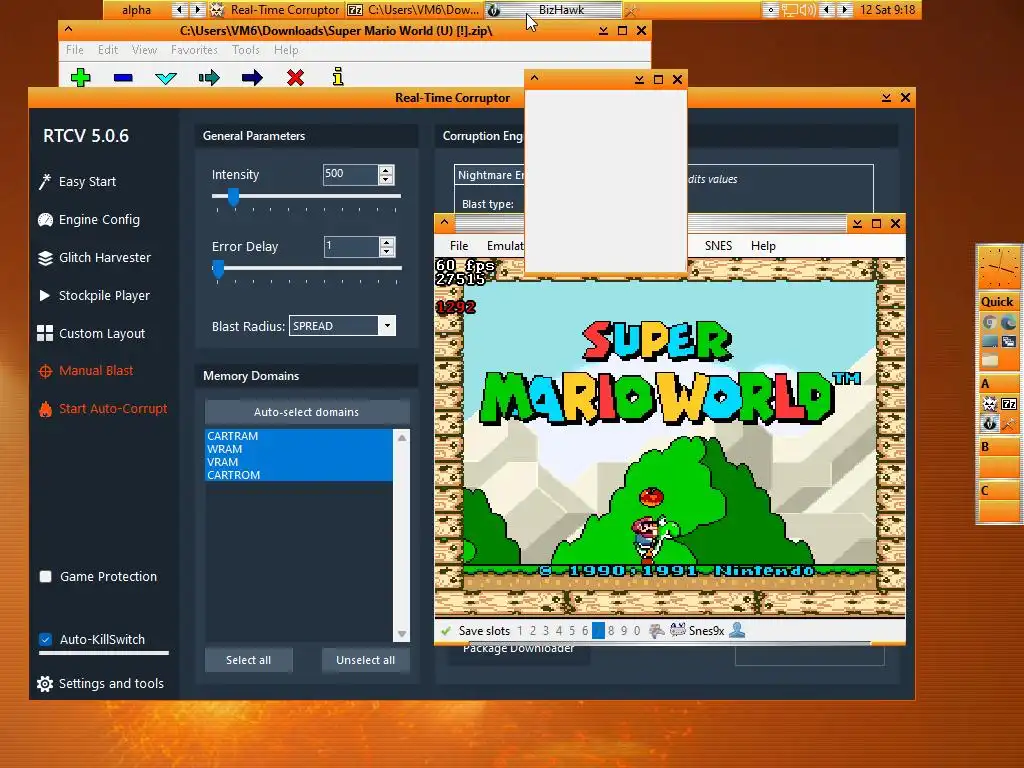Select CARTROM in Memory Domains list
This screenshot has height=768, width=1024.
(x=298, y=475)
